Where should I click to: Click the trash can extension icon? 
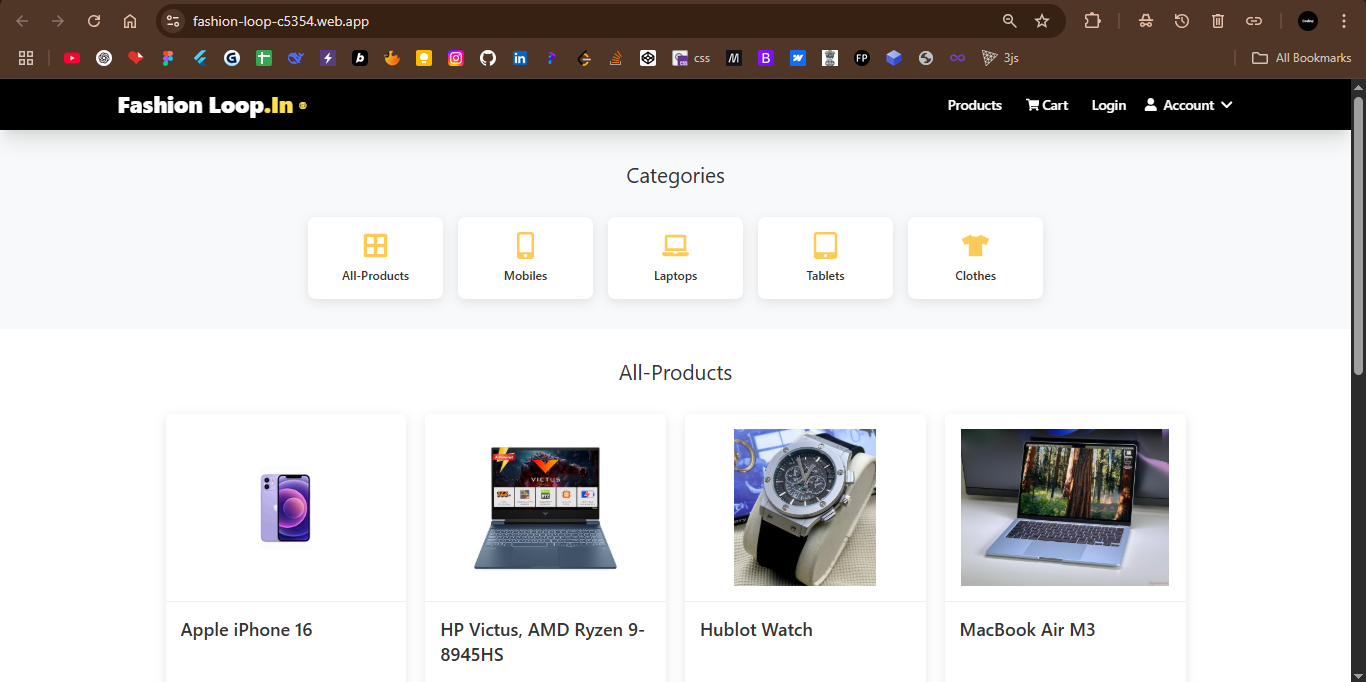click(1218, 21)
